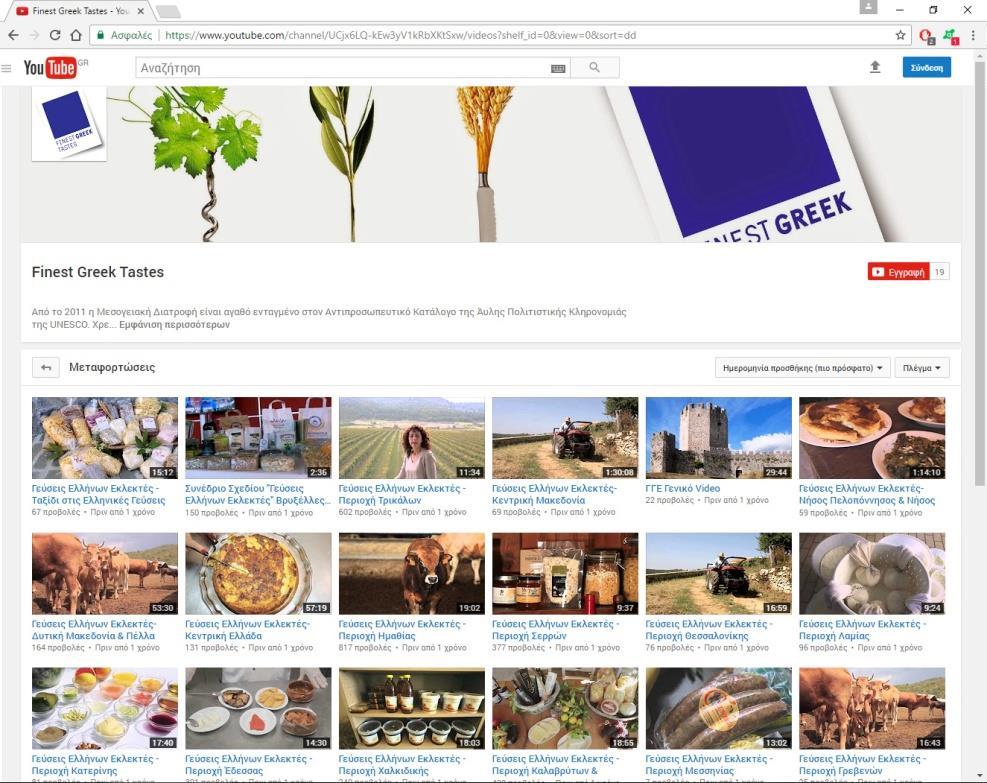Screen dimensions: 987x783
Task: Click the magnifier search button
Action: (595, 67)
